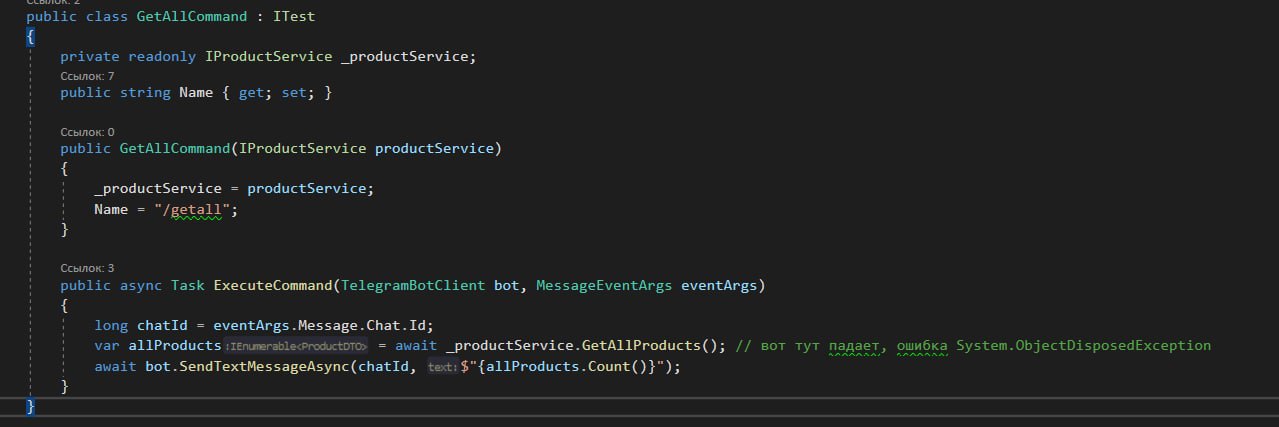Click the Task return type
The height and width of the screenshot is (427, 1279).
click(x=187, y=286)
